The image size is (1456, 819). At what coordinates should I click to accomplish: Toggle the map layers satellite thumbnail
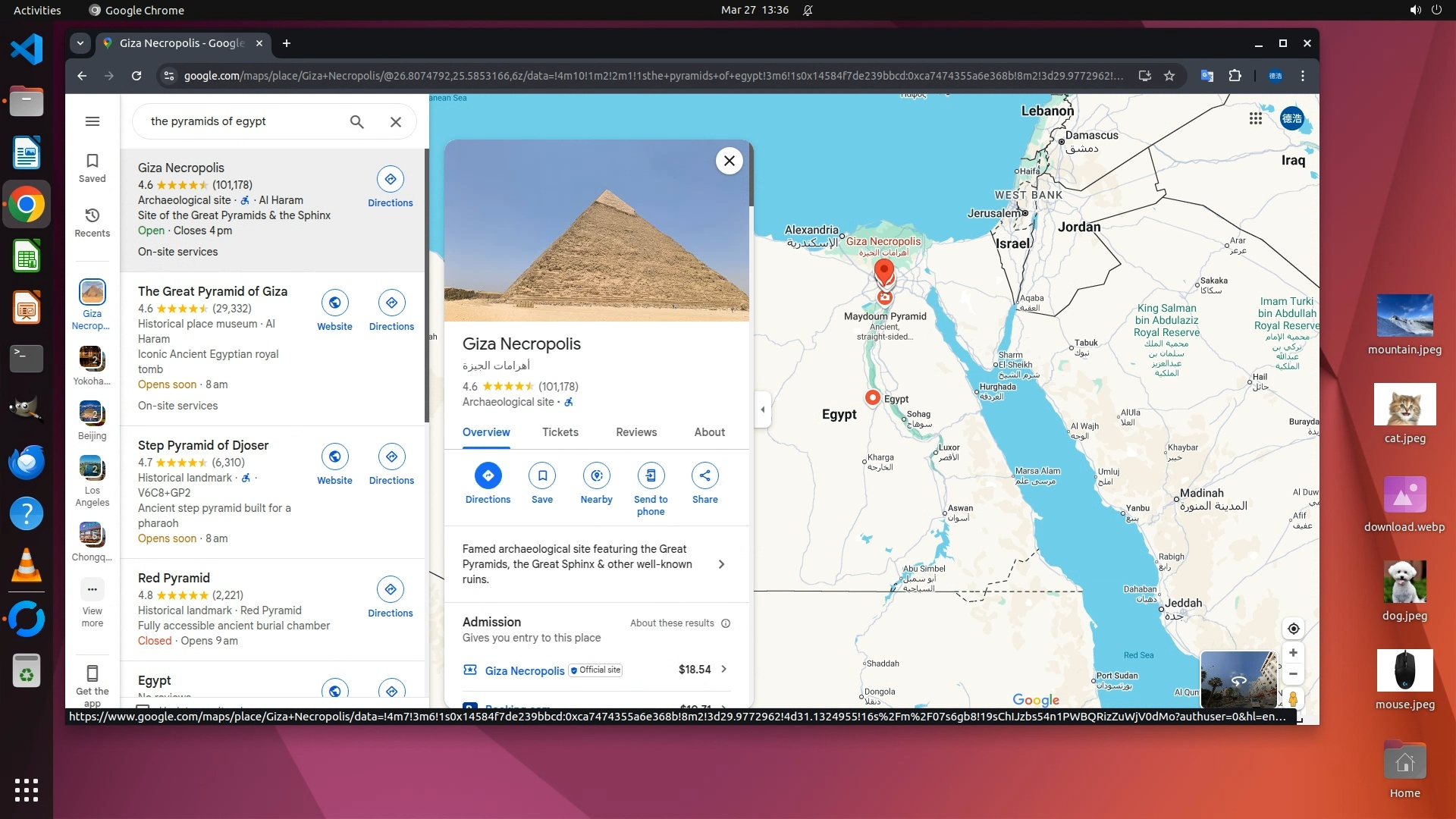(x=1238, y=679)
